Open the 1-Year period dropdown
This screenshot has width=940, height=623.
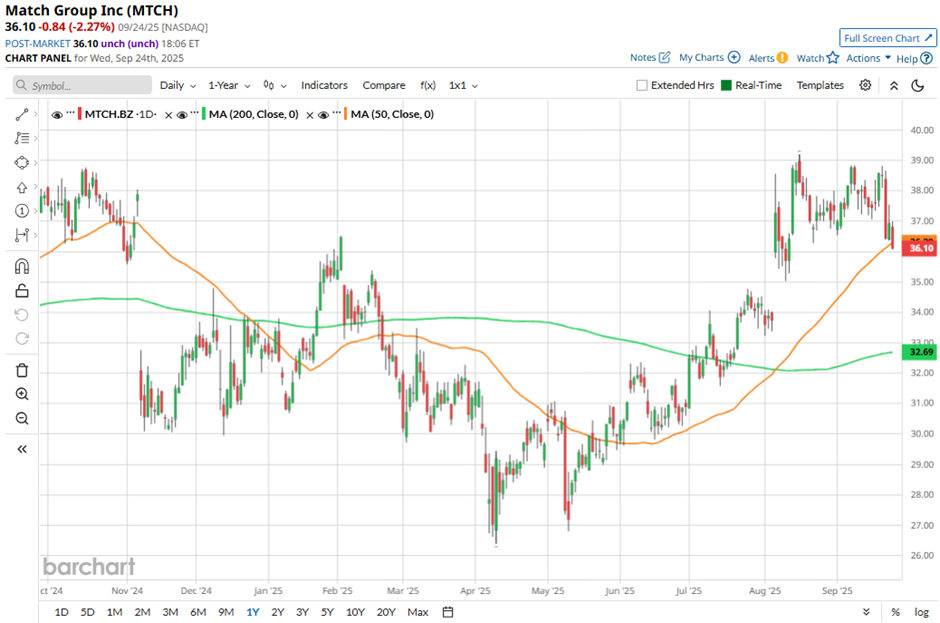[229, 86]
